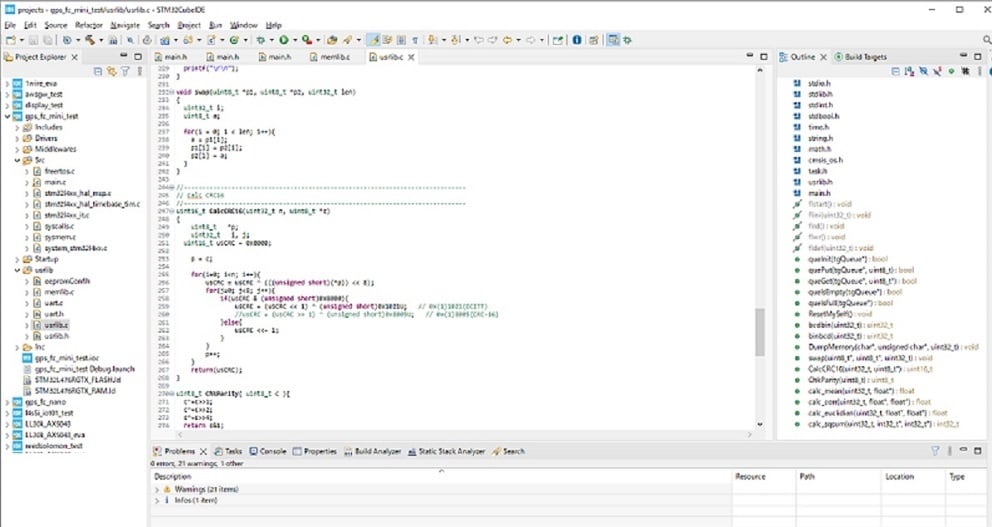The image size is (992, 527).
Task: Click the blue information center icon
Action: [x=577, y=40]
